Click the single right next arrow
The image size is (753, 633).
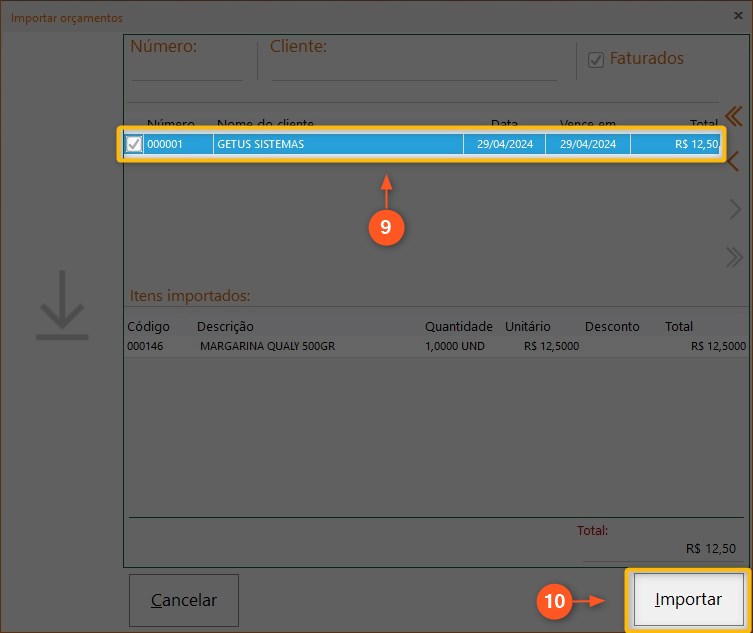point(735,209)
